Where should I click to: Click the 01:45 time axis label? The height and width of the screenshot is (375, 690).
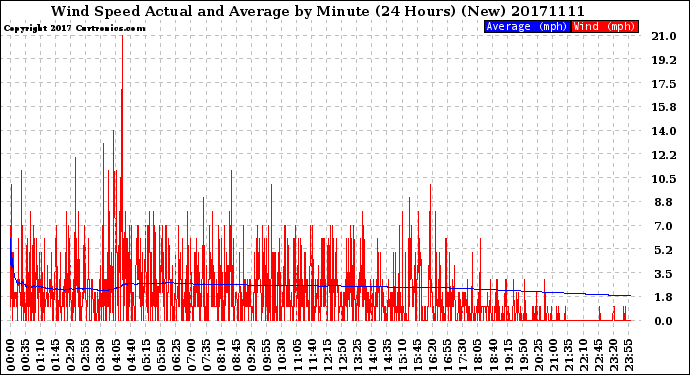56,355
